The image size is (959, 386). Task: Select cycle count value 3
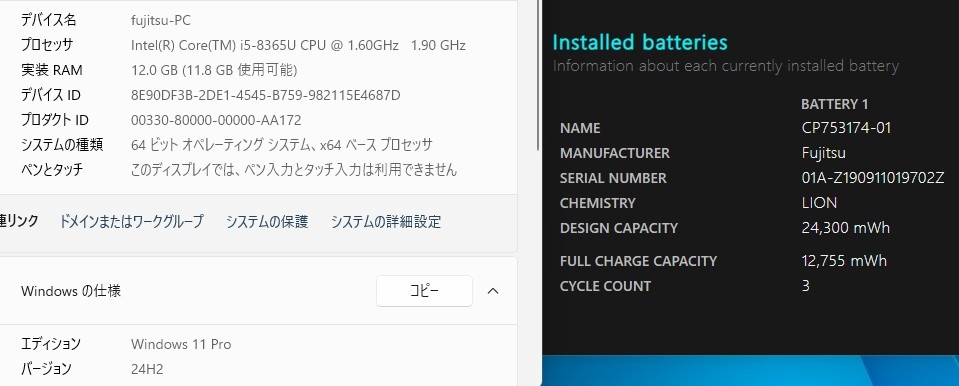[x=806, y=286]
